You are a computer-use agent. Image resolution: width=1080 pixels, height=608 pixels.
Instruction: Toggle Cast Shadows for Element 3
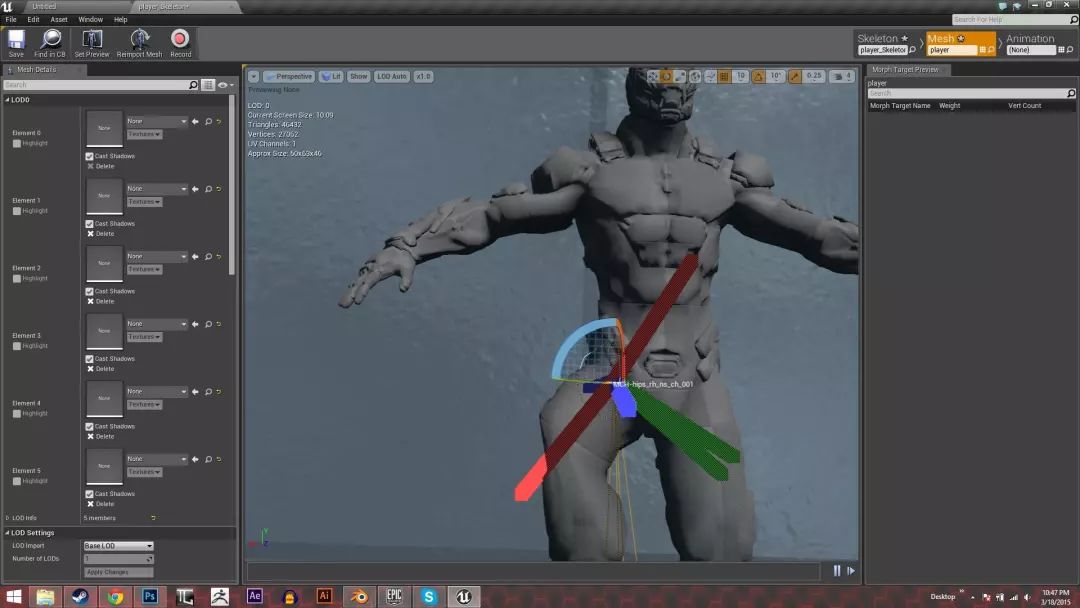tap(90, 358)
